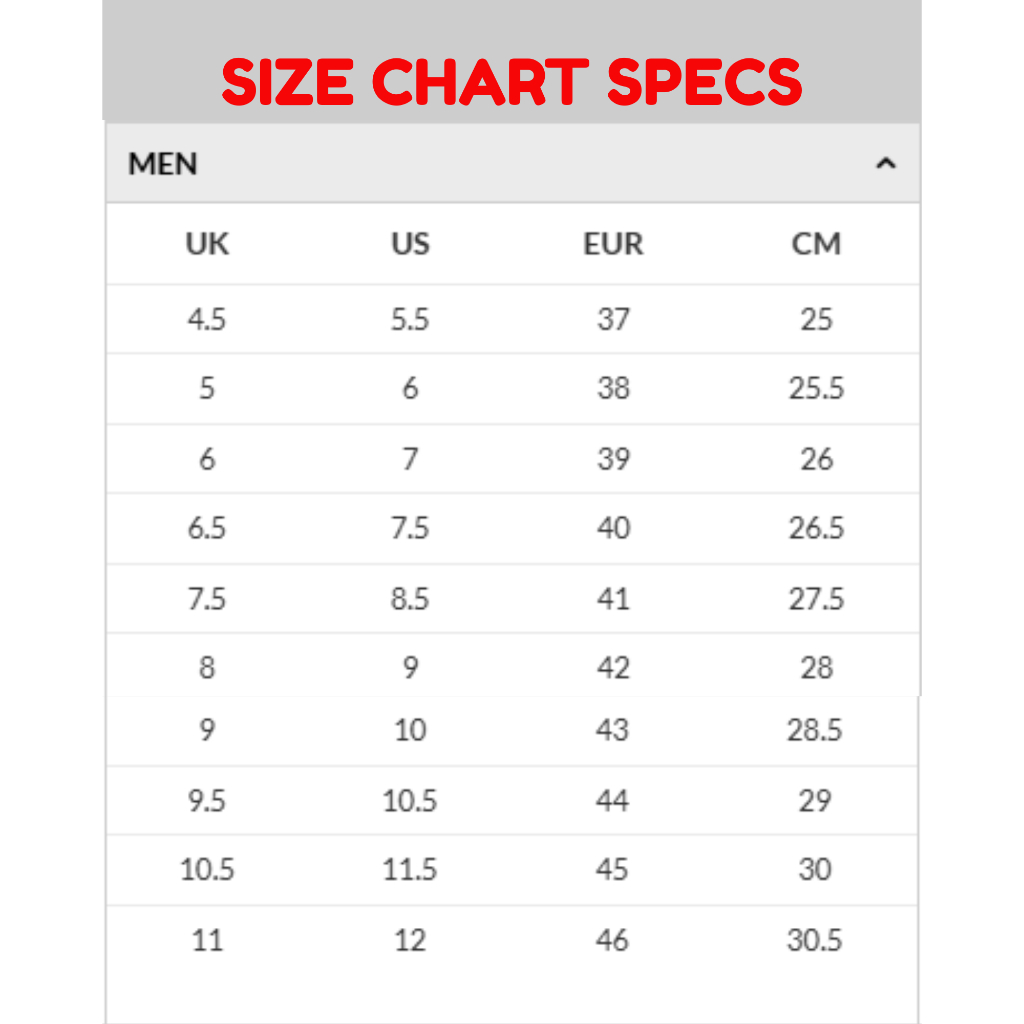
Task: Click US size 11.5 cell
Action: pyautogui.click(x=410, y=870)
